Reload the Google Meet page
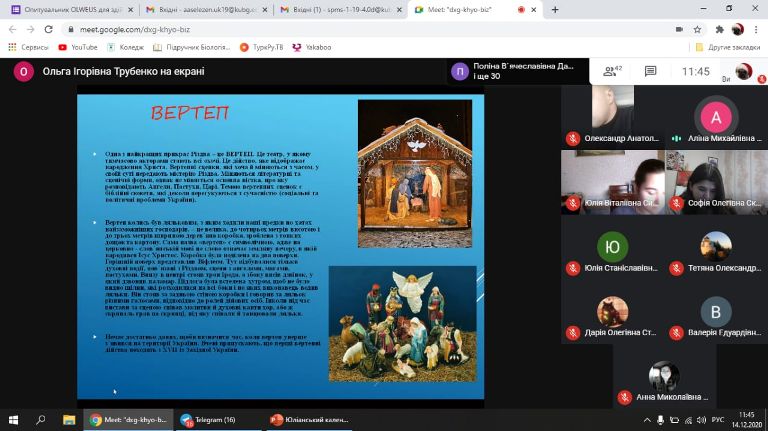 pos(49,29)
